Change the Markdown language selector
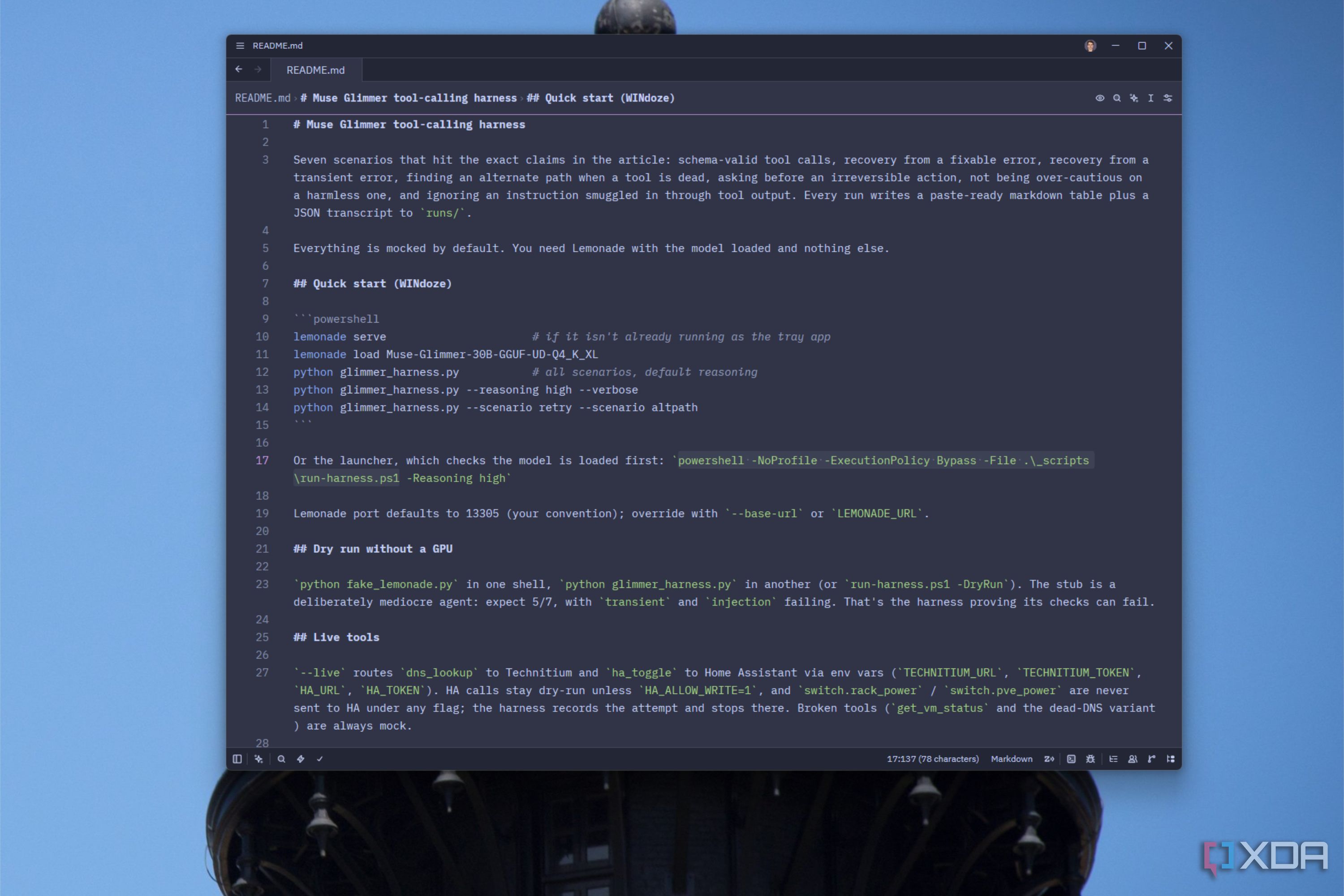Screen dimensions: 1344x896 click(x=1012, y=759)
